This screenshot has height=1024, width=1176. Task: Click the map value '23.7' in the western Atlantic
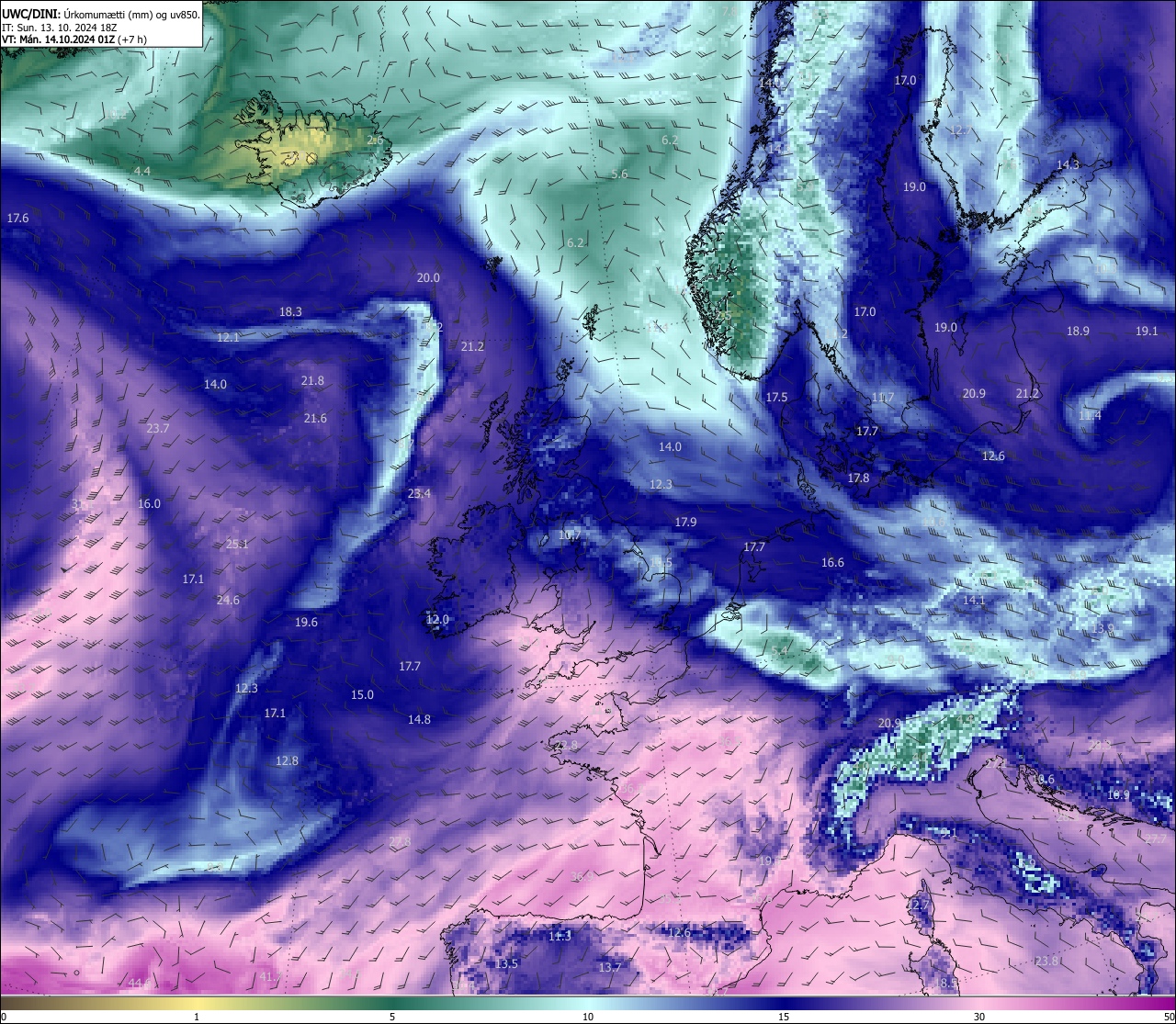click(158, 428)
